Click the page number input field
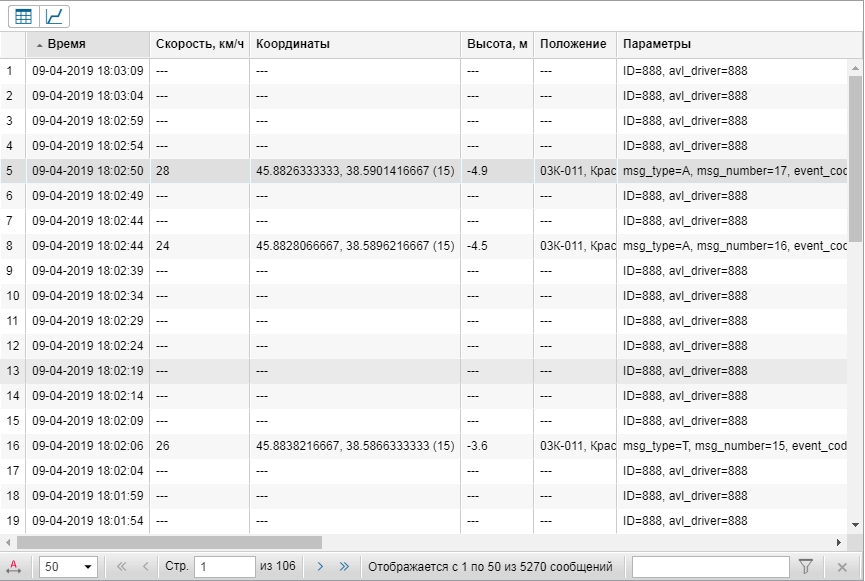 pyautogui.click(x=224, y=567)
